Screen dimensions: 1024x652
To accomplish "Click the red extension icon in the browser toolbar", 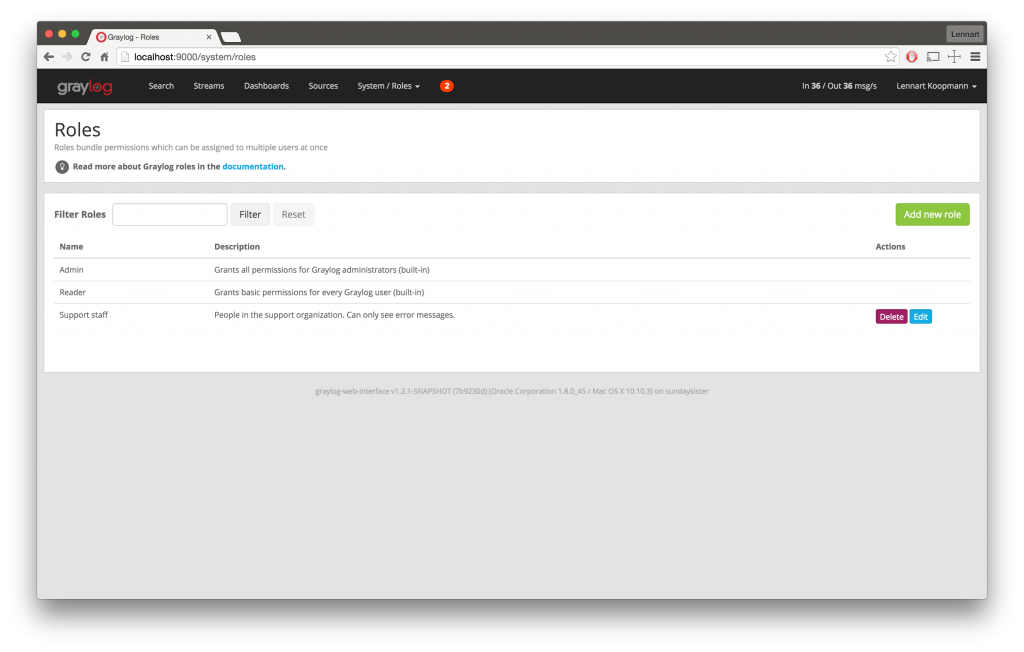I will click(x=911, y=57).
